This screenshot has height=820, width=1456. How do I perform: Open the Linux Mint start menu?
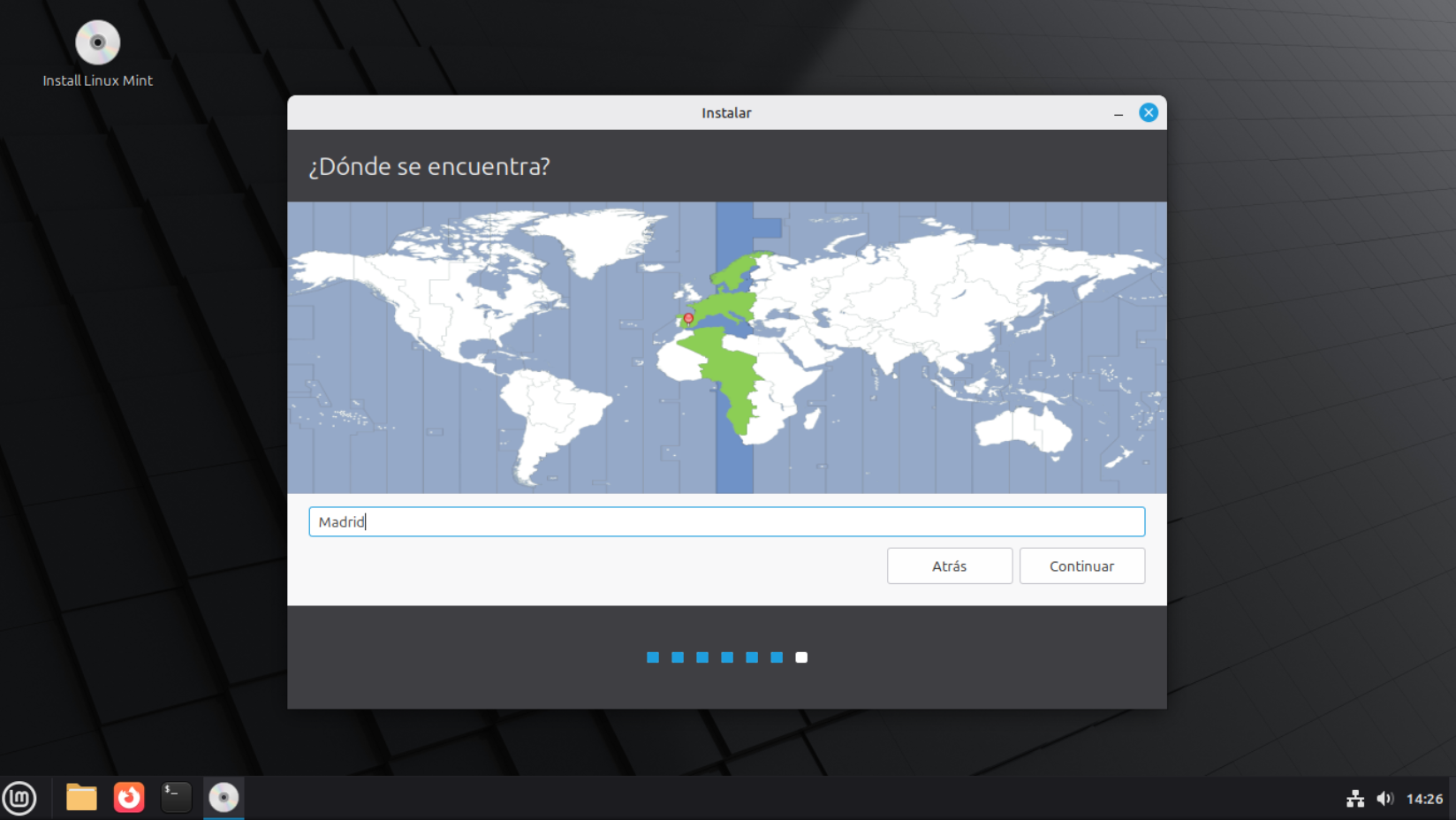pyautogui.click(x=19, y=798)
